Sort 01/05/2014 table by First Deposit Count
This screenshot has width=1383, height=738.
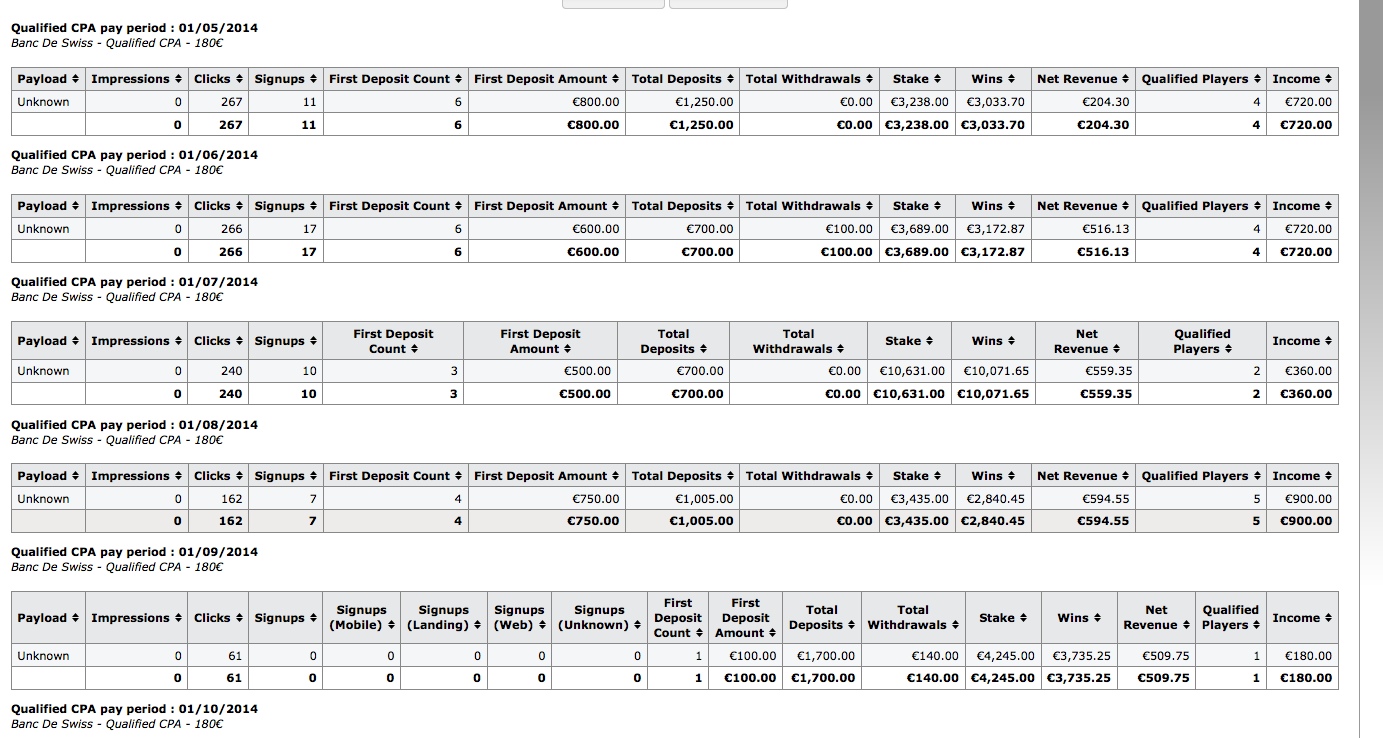click(396, 79)
